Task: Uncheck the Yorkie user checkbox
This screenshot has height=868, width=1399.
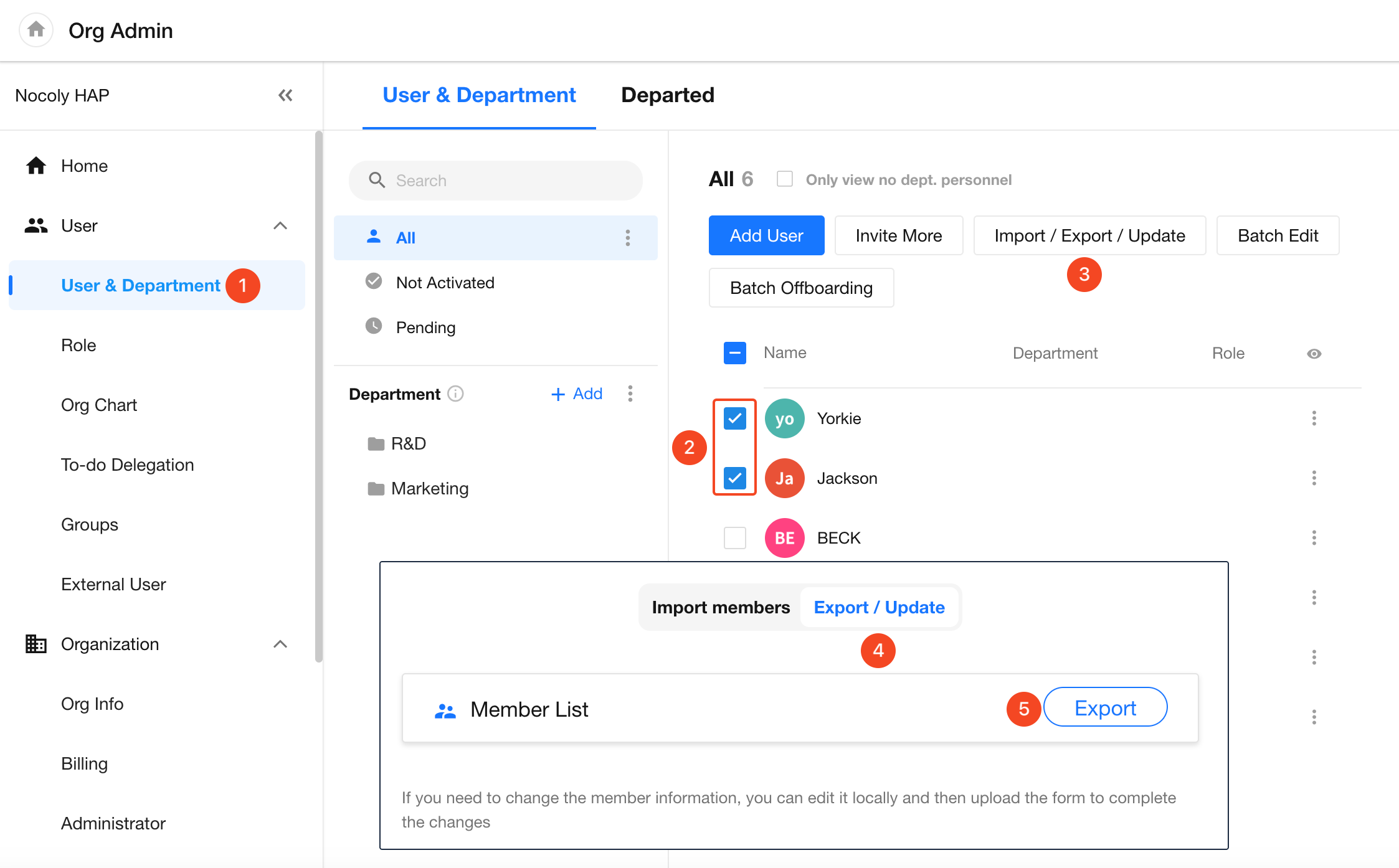Action: click(735, 418)
